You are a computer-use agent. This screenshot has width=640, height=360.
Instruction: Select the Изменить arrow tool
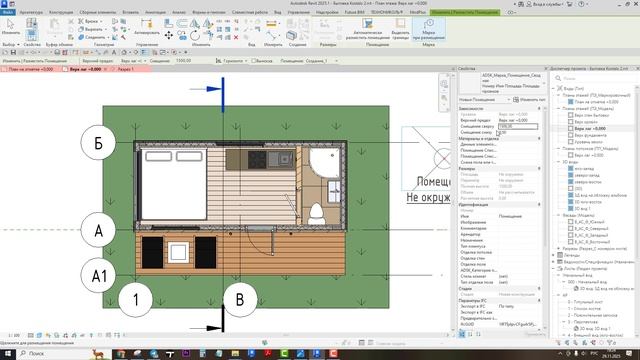[10, 26]
